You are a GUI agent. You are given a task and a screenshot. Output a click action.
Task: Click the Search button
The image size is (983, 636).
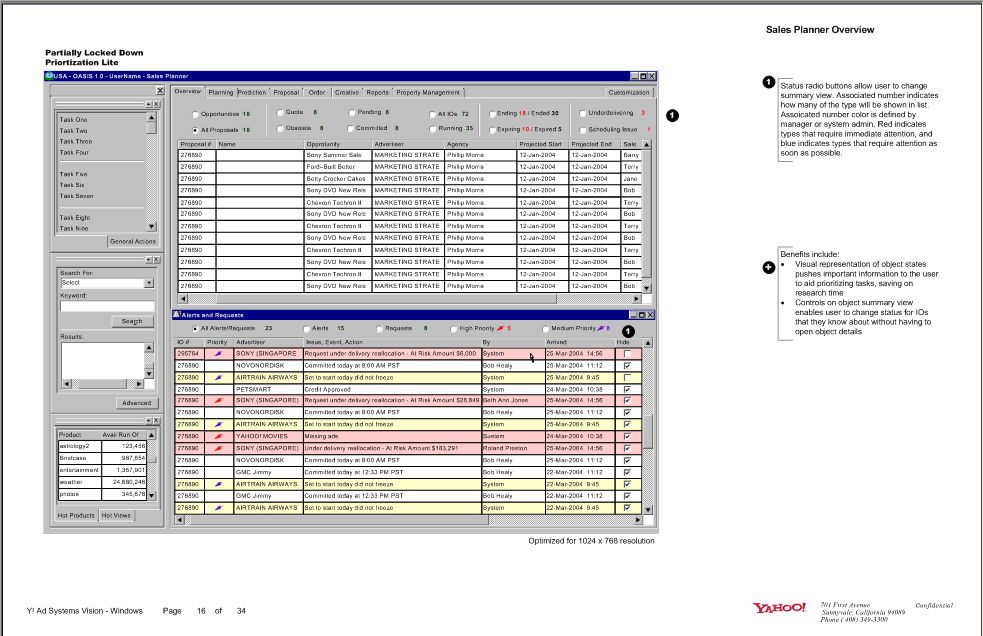coord(132,321)
